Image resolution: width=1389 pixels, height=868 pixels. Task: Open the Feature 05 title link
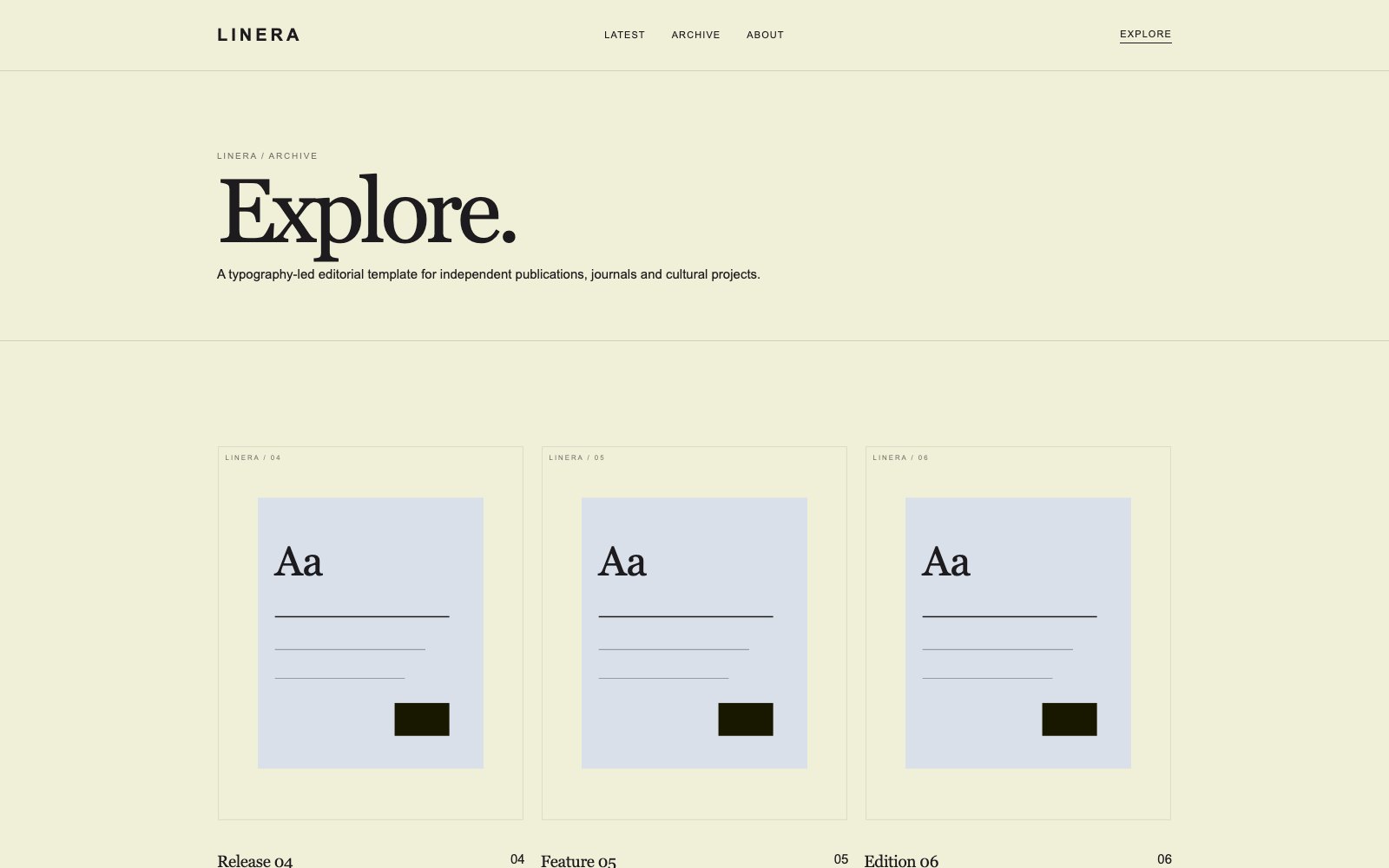[x=578, y=860]
